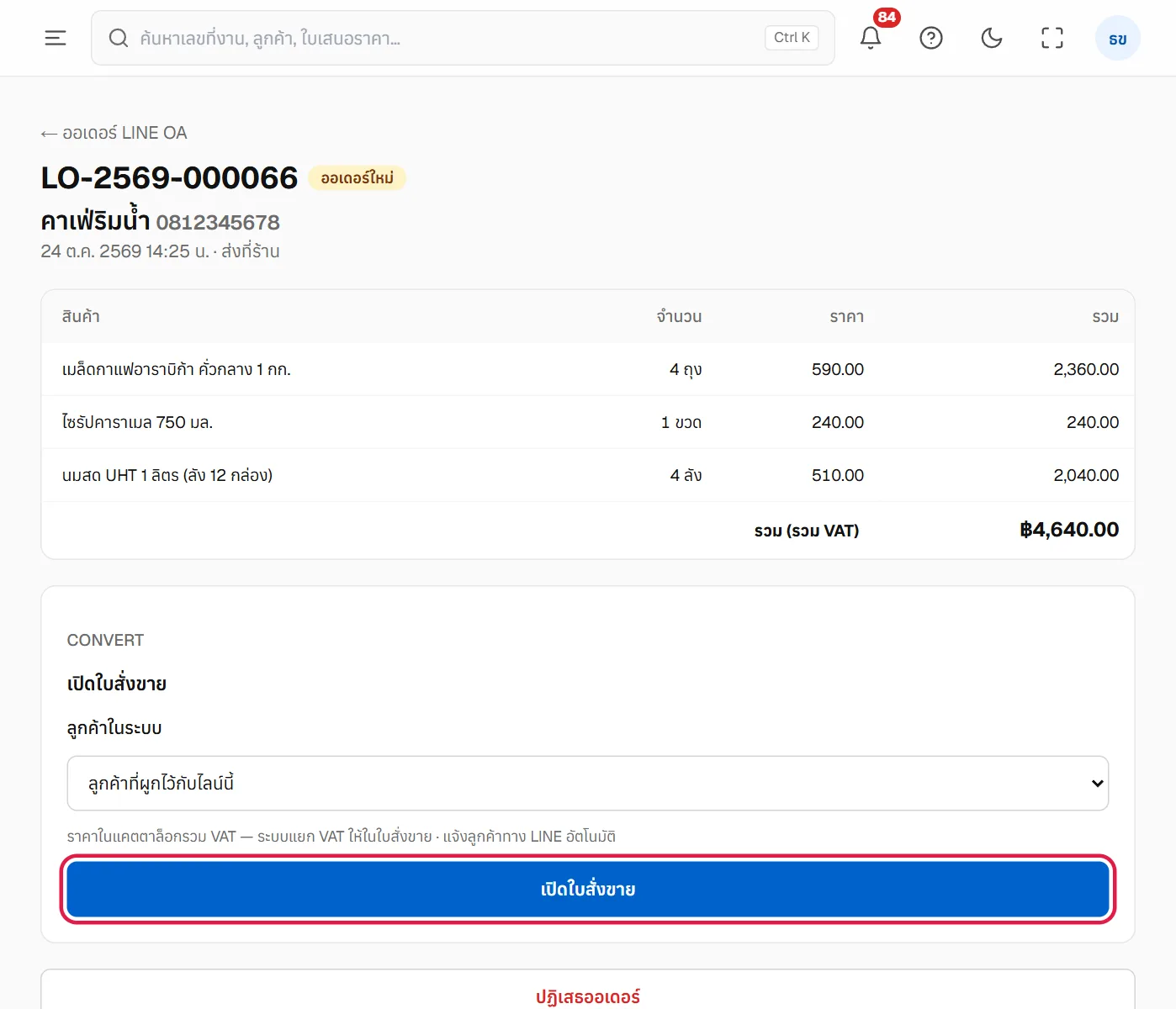Select product นมสด UHT 1 ลิตร
Image resolution: width=1176 pixels, height=1009 pixels.
click(167, 475)
